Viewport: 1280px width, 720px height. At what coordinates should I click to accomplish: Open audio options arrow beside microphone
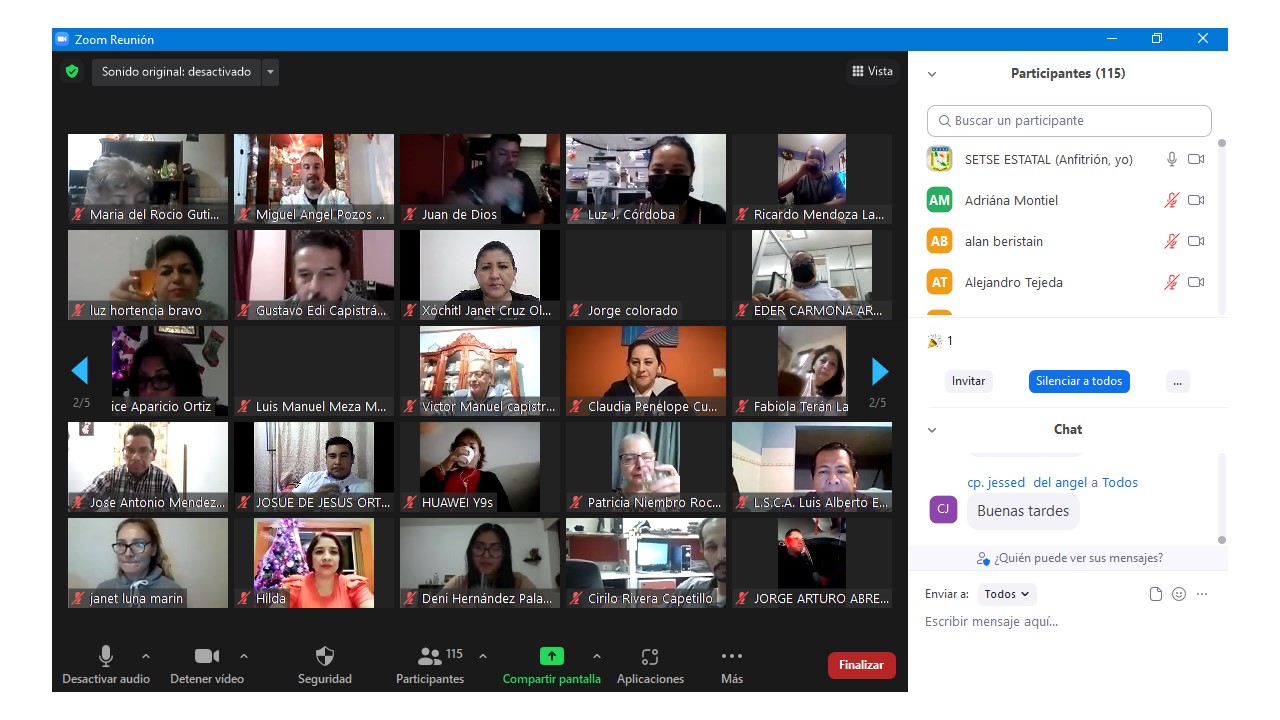click(x=146, y=656)
